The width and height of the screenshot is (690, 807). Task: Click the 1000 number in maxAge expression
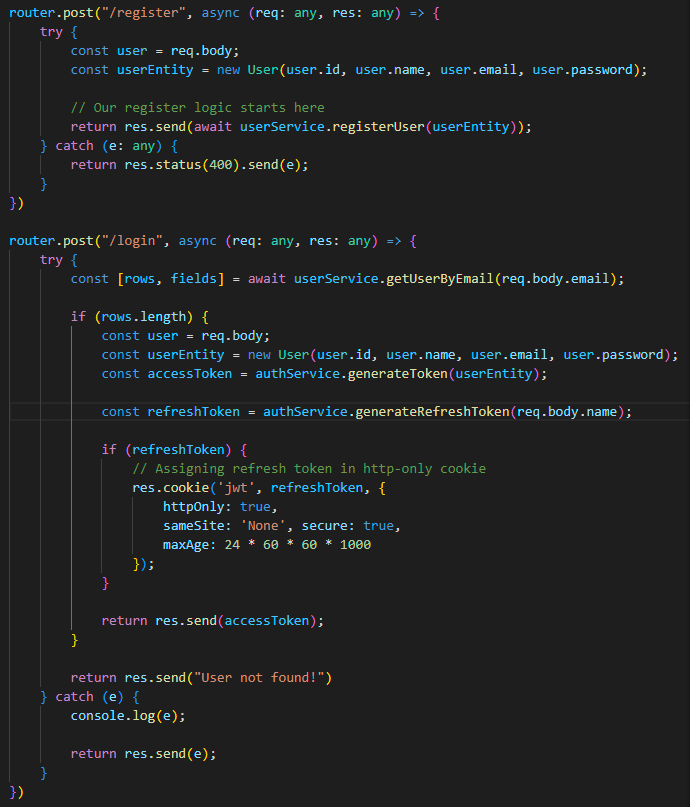pos(355,545)
